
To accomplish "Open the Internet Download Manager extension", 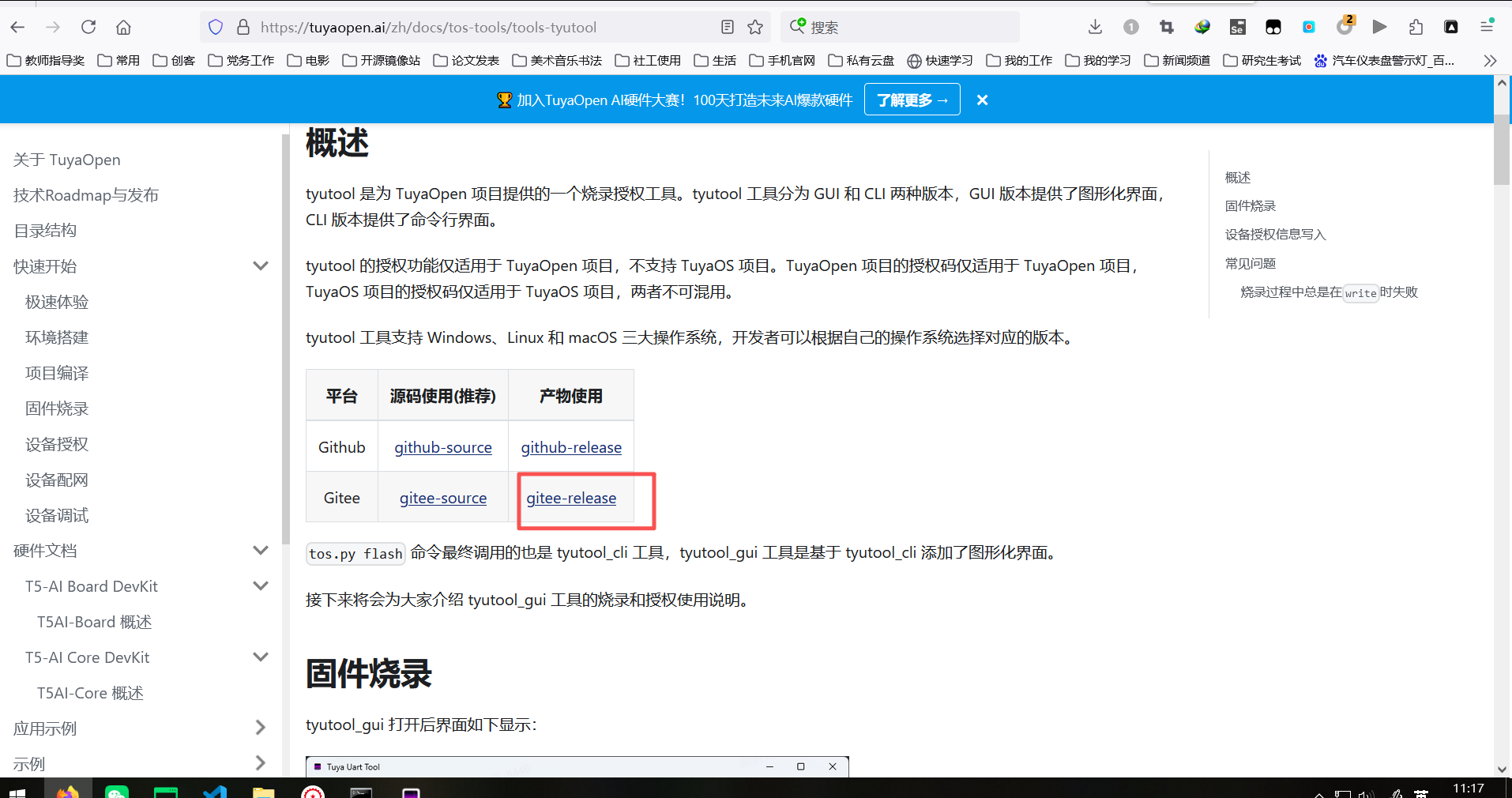I will (x=1202, y=27).
